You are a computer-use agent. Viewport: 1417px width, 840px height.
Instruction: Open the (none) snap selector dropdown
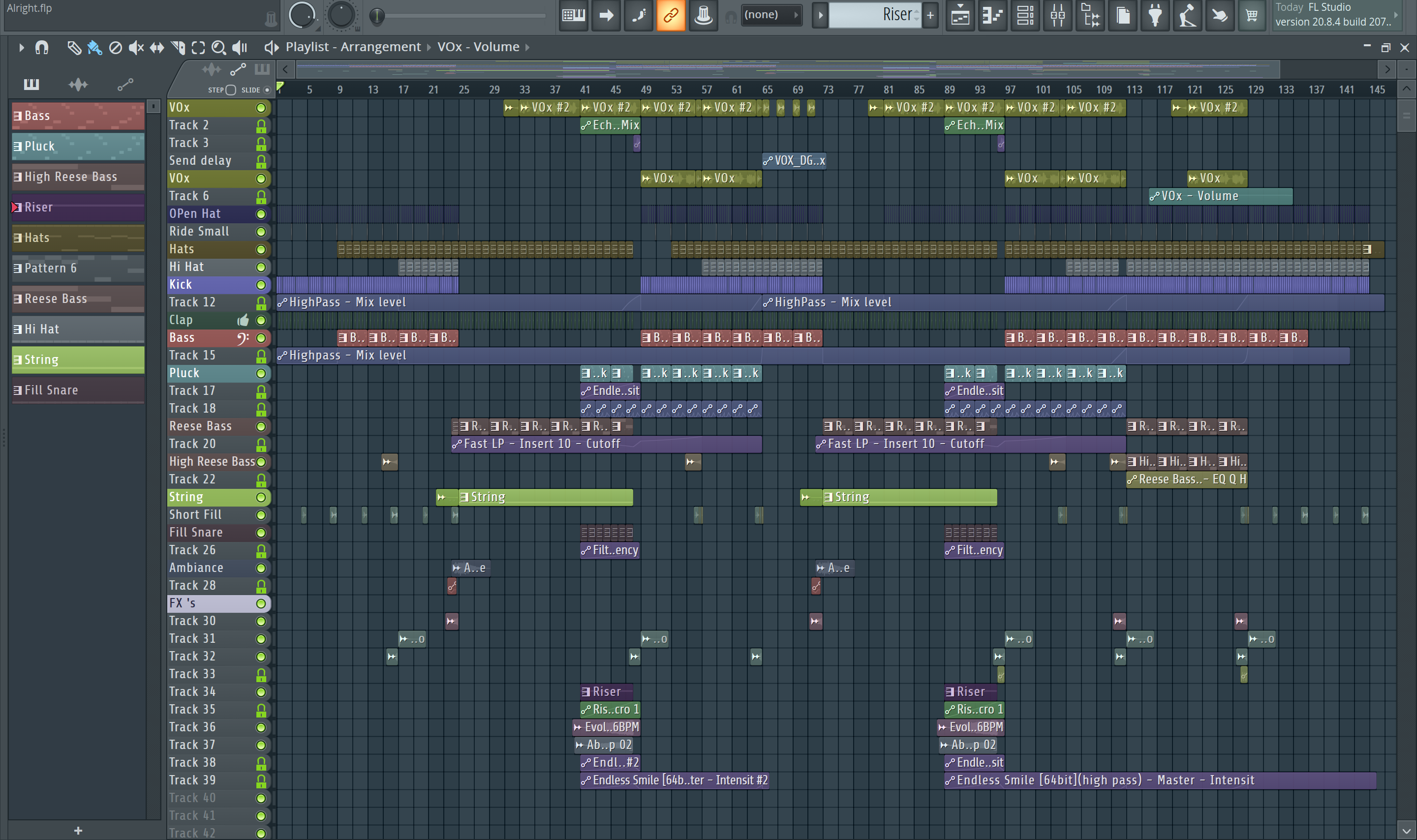771,15
